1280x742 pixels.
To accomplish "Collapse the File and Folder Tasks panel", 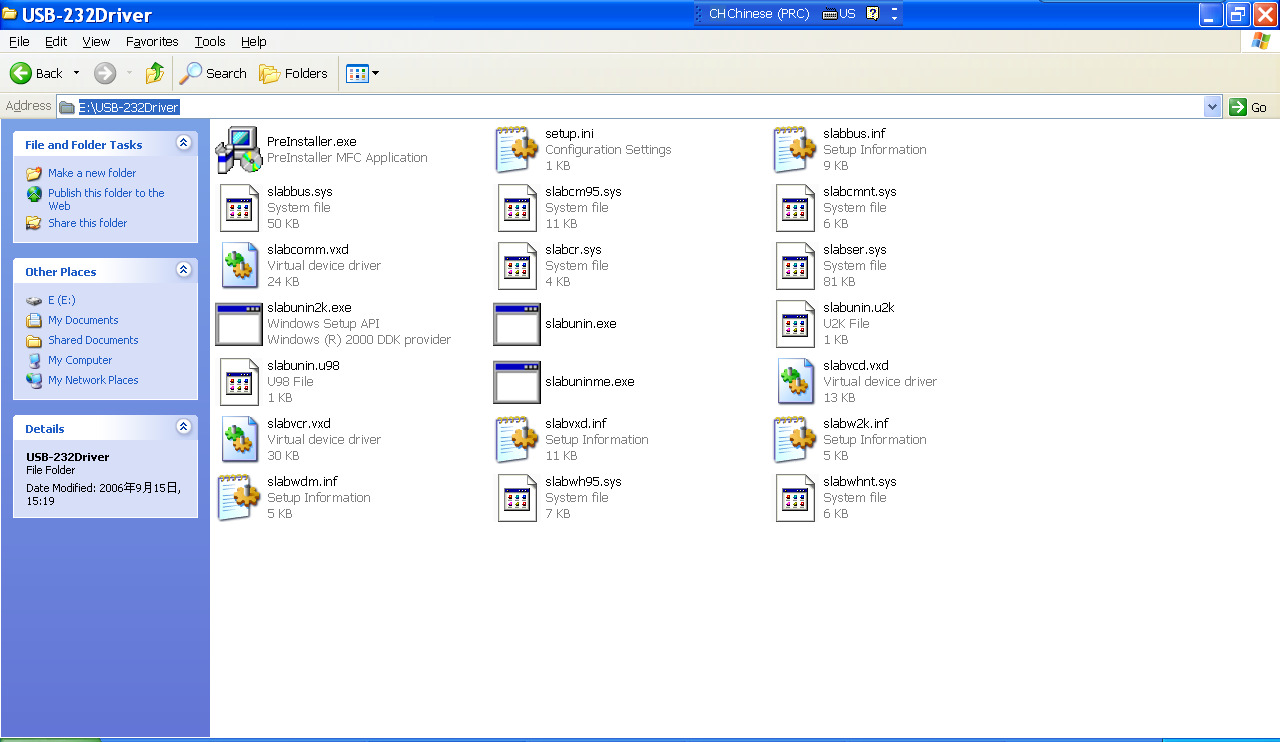I will point(183,143).
